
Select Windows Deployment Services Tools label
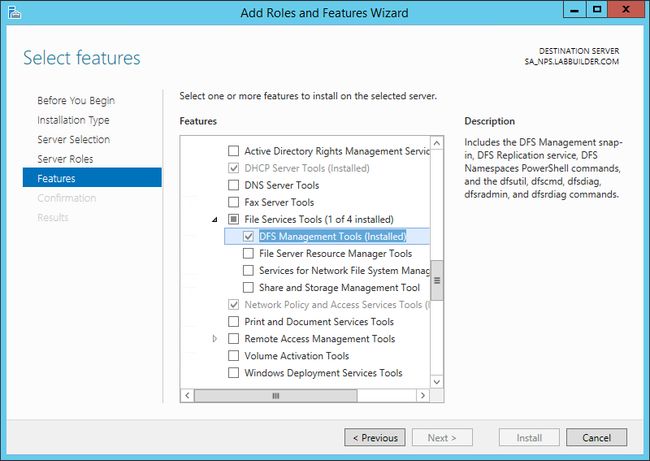pyautogui.click(x=323, y=373)
